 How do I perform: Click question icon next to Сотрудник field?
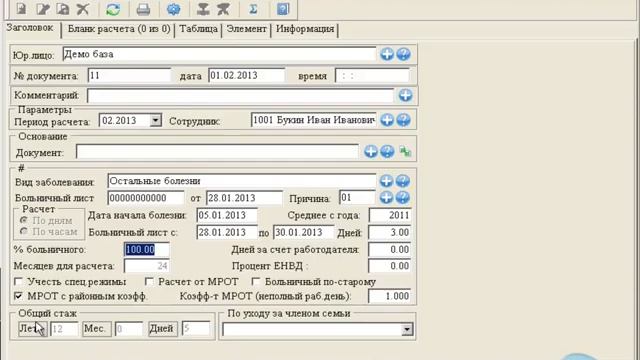coord(403,120)
